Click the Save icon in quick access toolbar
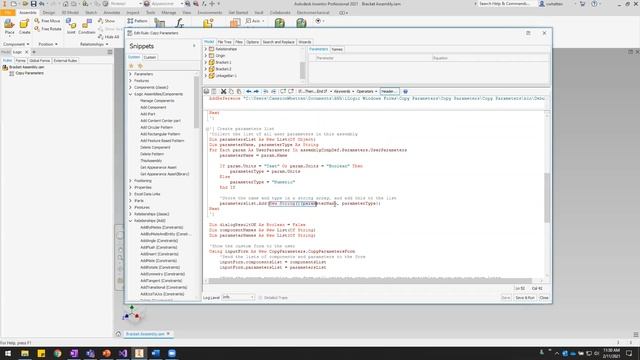 [33, 4]
